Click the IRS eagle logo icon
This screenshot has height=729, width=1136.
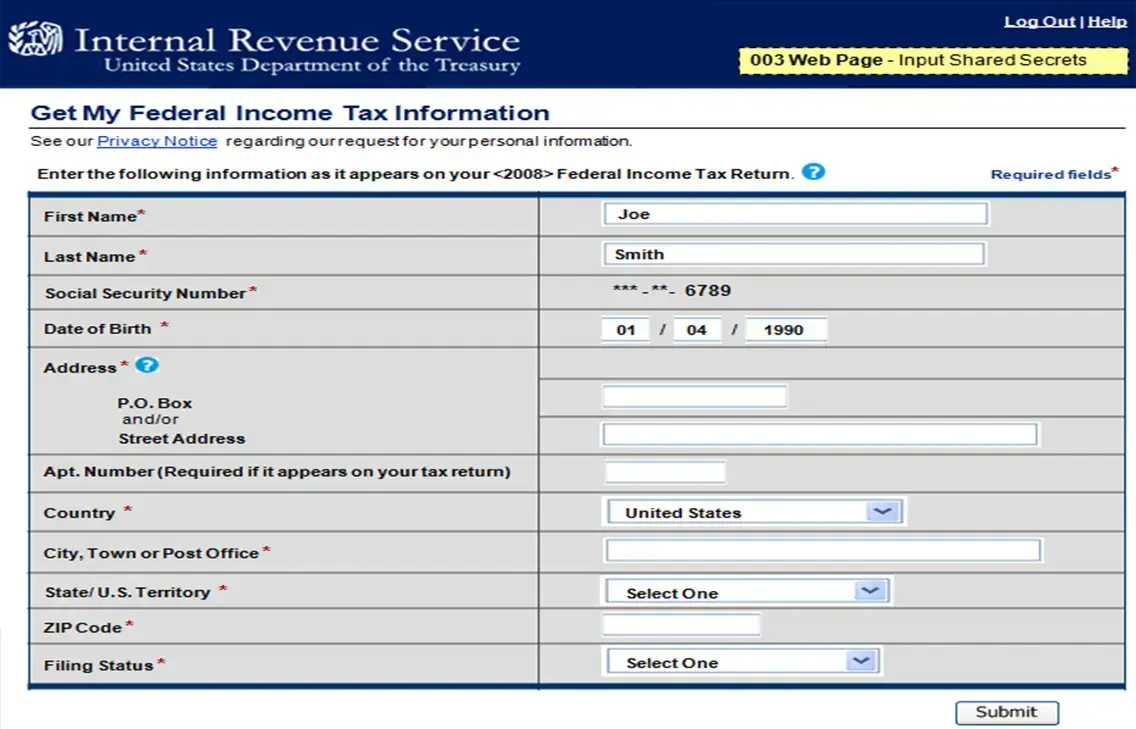[x=34, y=41]
